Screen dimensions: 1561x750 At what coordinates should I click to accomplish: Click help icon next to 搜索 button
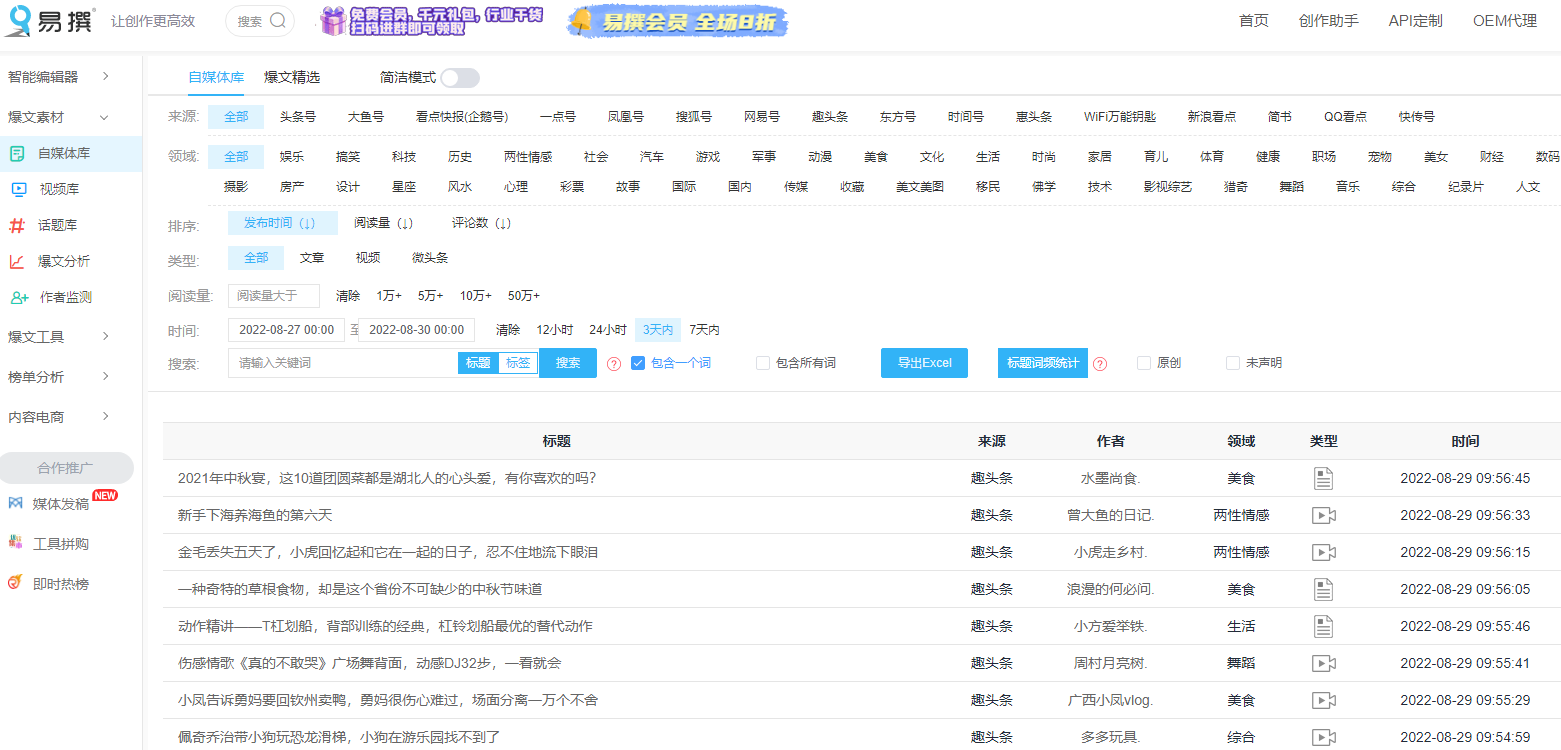click(614, 364)
